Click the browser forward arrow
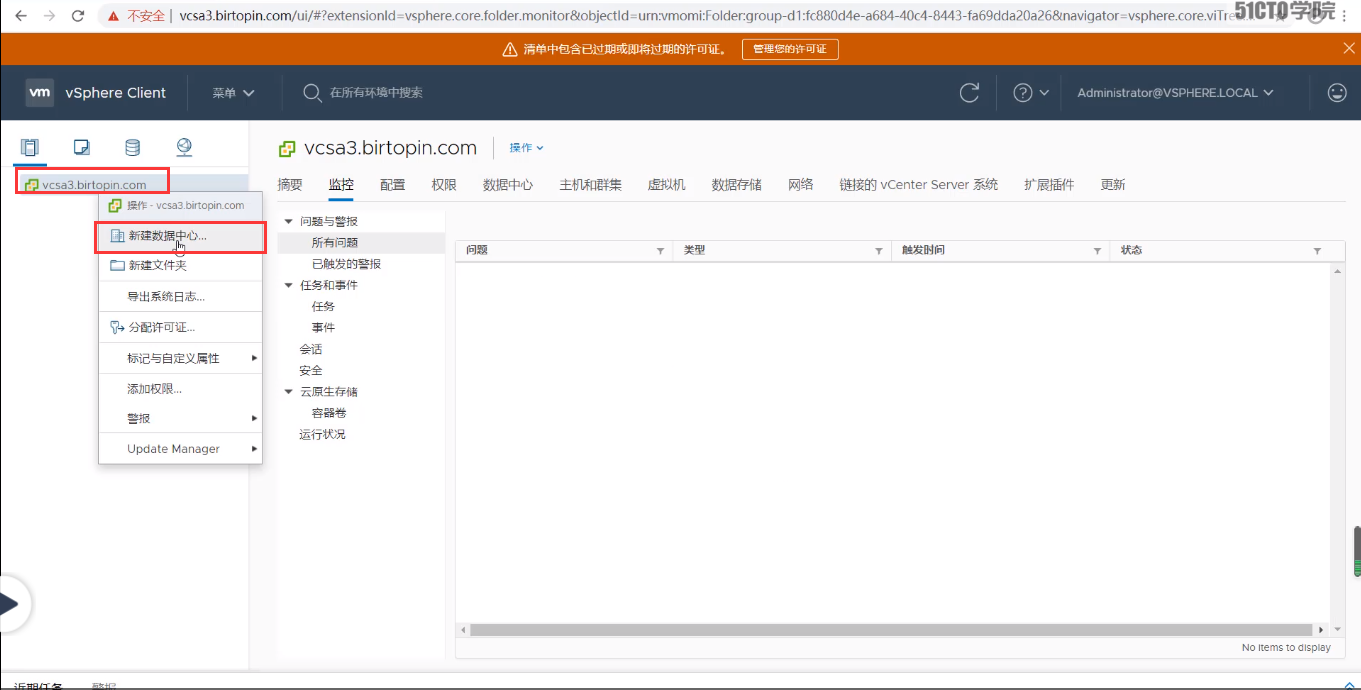The width and height of the screenshot is (1361, 690). click(x=49, y=16)
